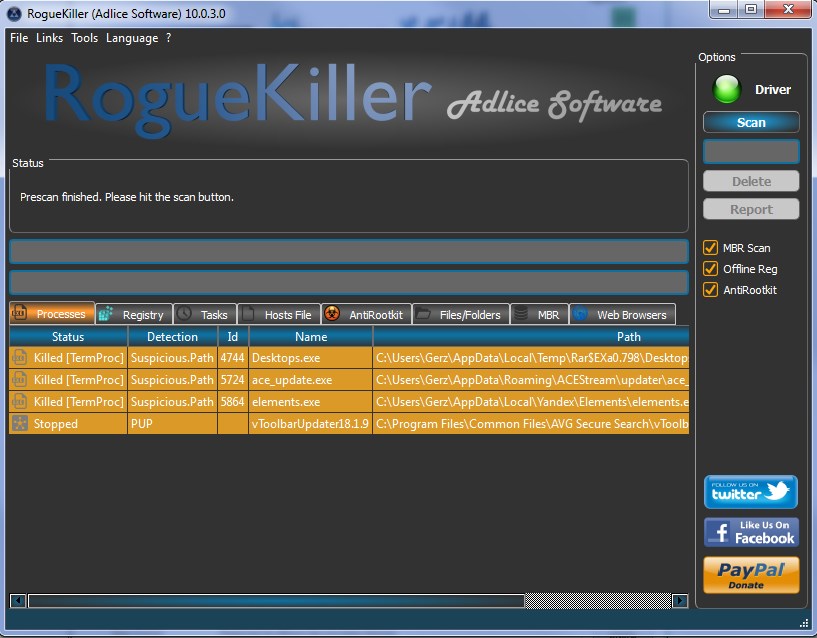
Task: Click the Hosts File document icon
Action: [x=249, y=314]
